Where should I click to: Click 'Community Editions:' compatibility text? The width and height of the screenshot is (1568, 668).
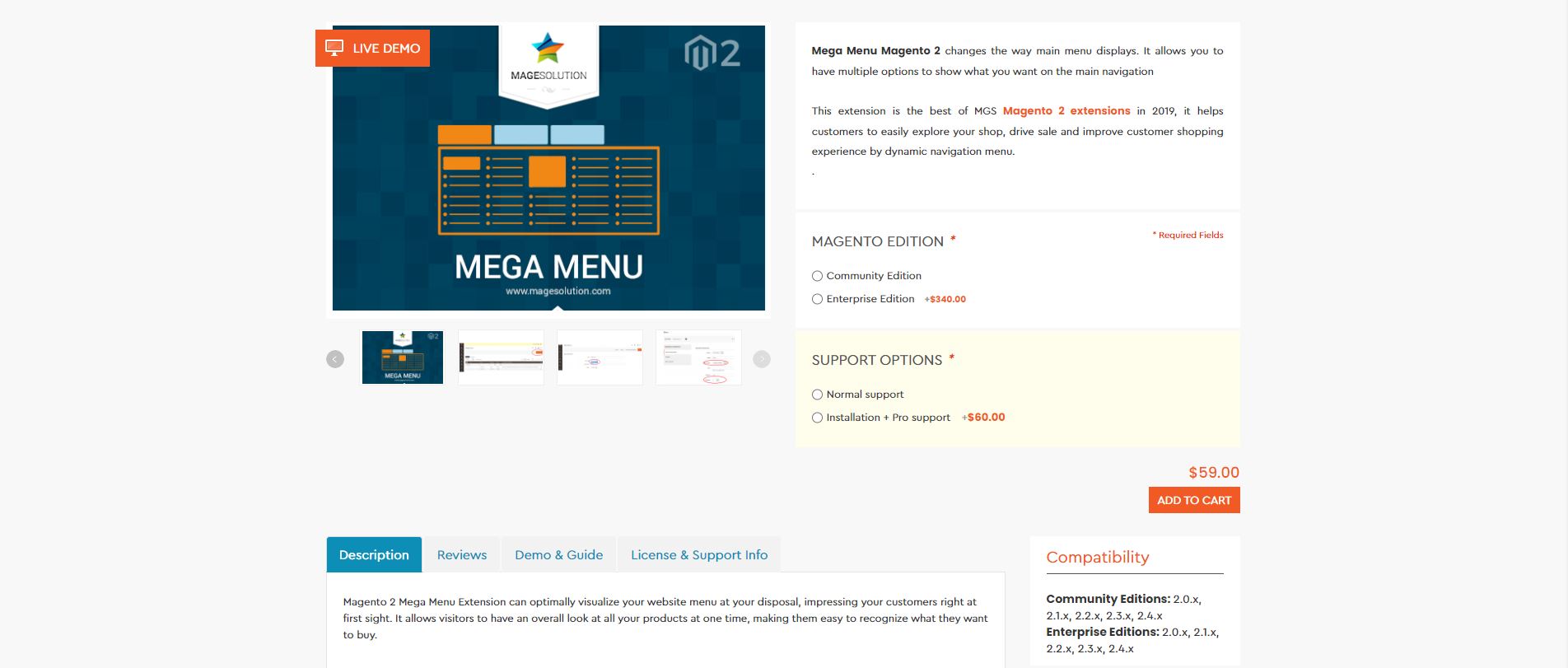pyautogui.click(x=1108, y=599)
